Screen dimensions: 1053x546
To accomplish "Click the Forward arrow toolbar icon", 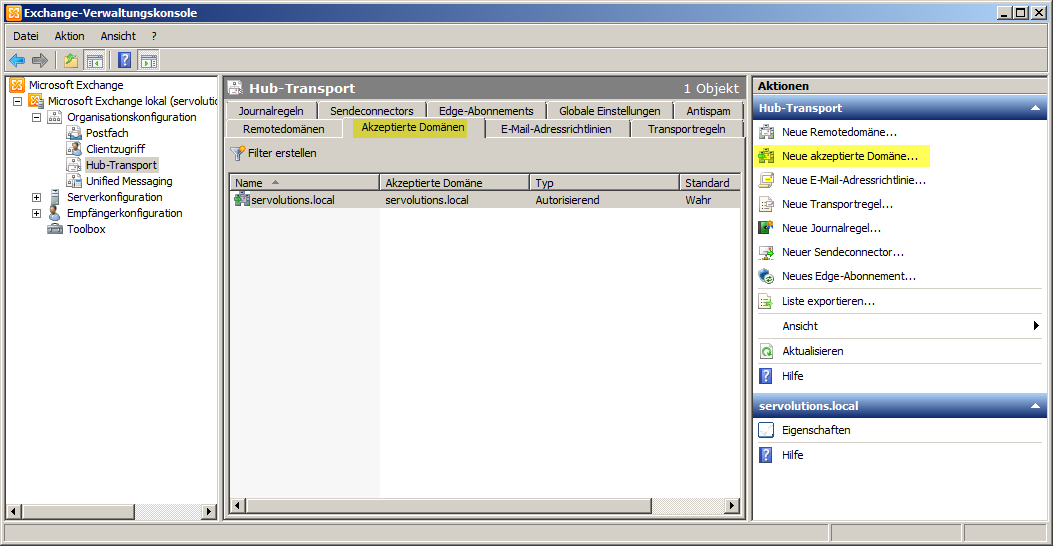I will [40, 60].
